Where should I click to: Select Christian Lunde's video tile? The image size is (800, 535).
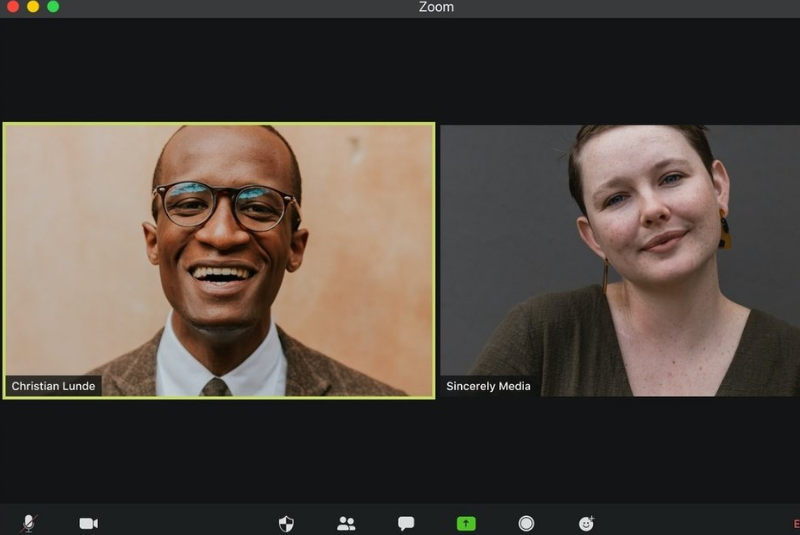(219, 261)
